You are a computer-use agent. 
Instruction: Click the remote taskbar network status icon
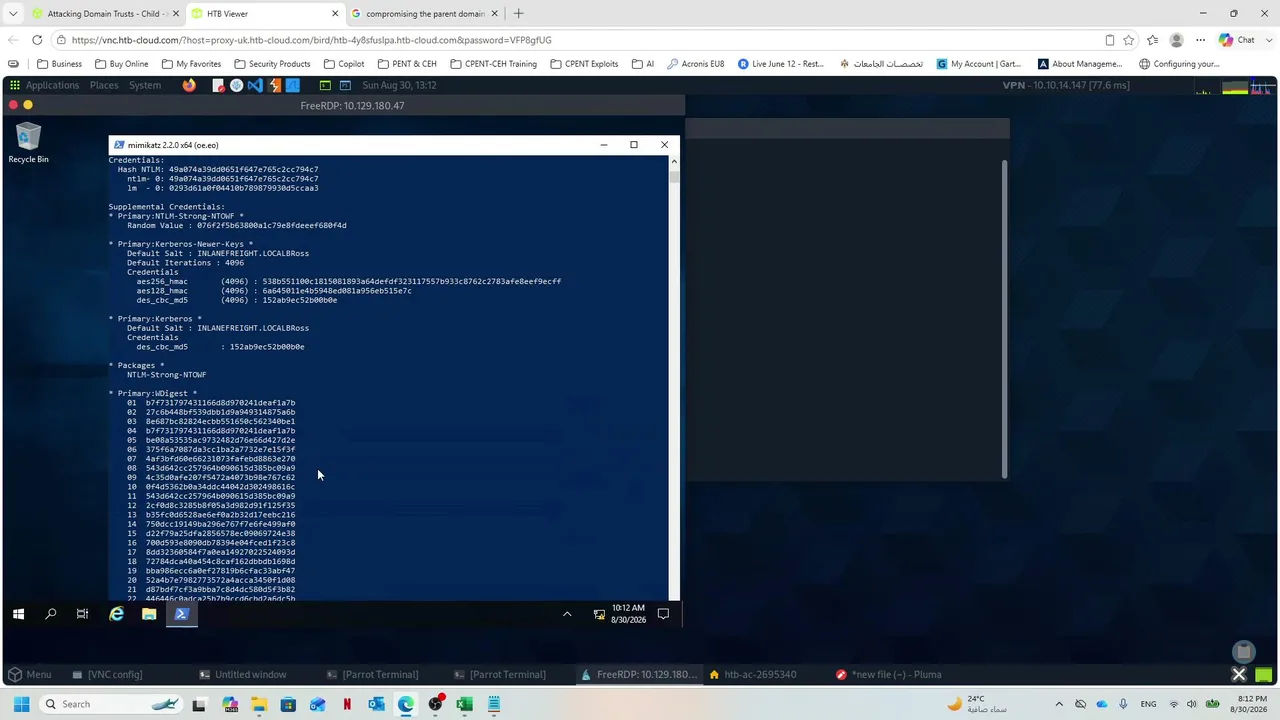599,614
